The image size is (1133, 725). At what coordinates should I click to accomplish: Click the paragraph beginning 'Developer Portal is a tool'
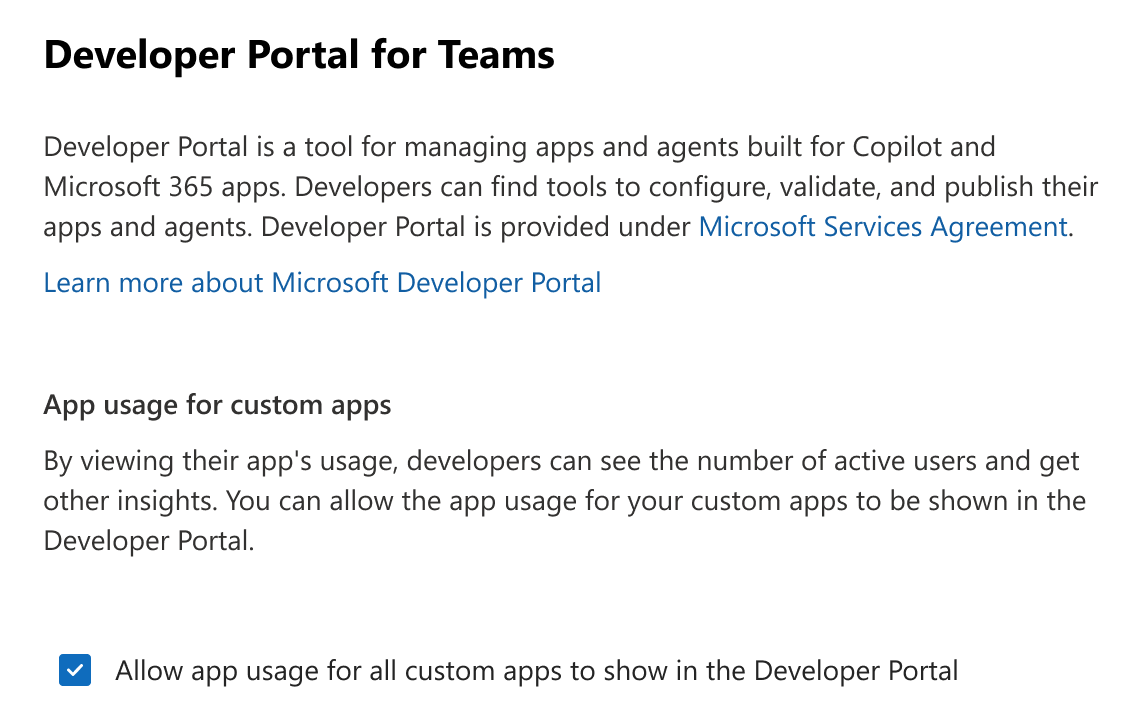tap(571, 187)
